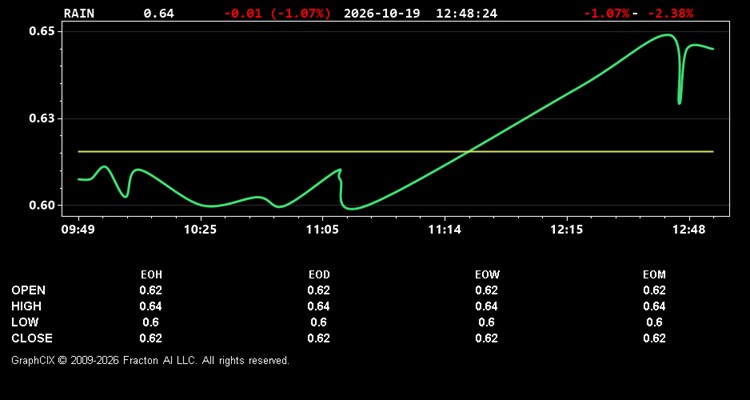Click the 2026-10-19 date in header

click(382, 13)
